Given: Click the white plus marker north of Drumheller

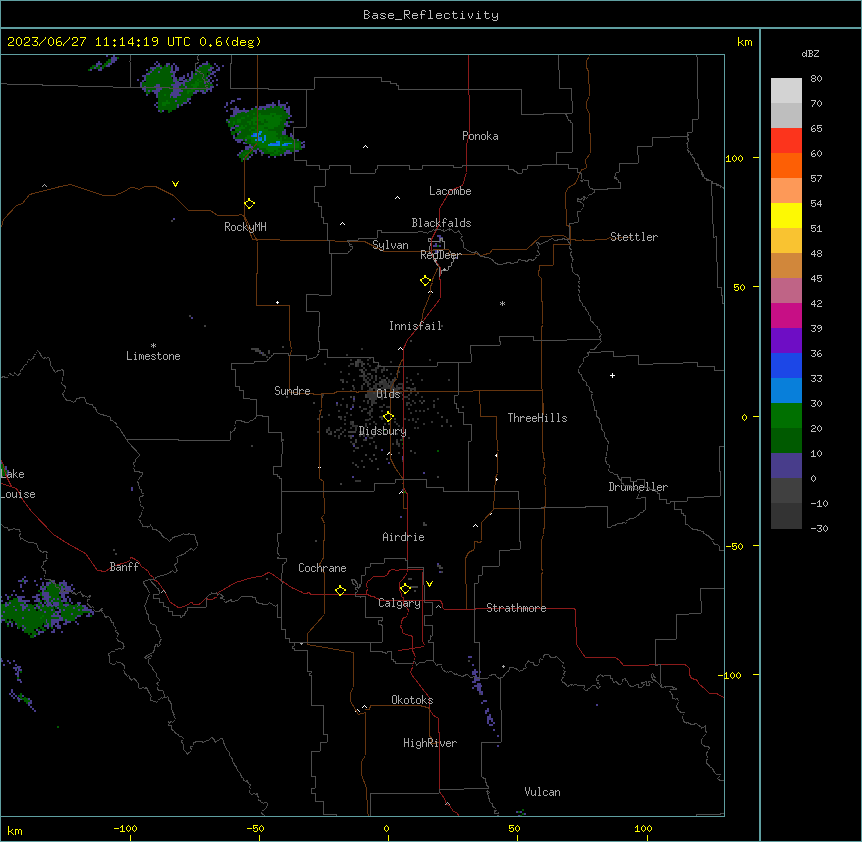Looking at the screenshot, I should [x=612, y=375].
